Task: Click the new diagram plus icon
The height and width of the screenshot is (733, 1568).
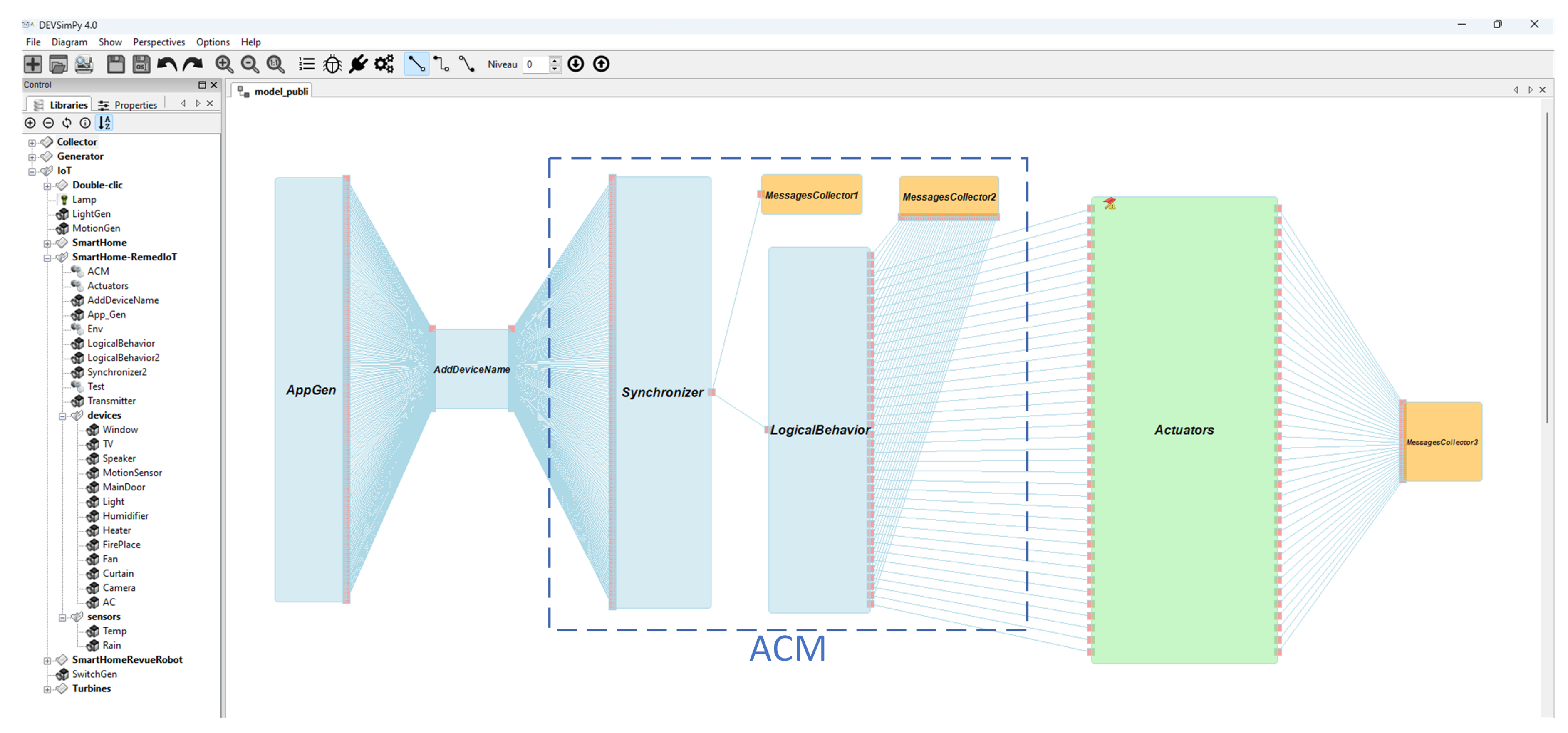Action: click(x=33, y=64)
